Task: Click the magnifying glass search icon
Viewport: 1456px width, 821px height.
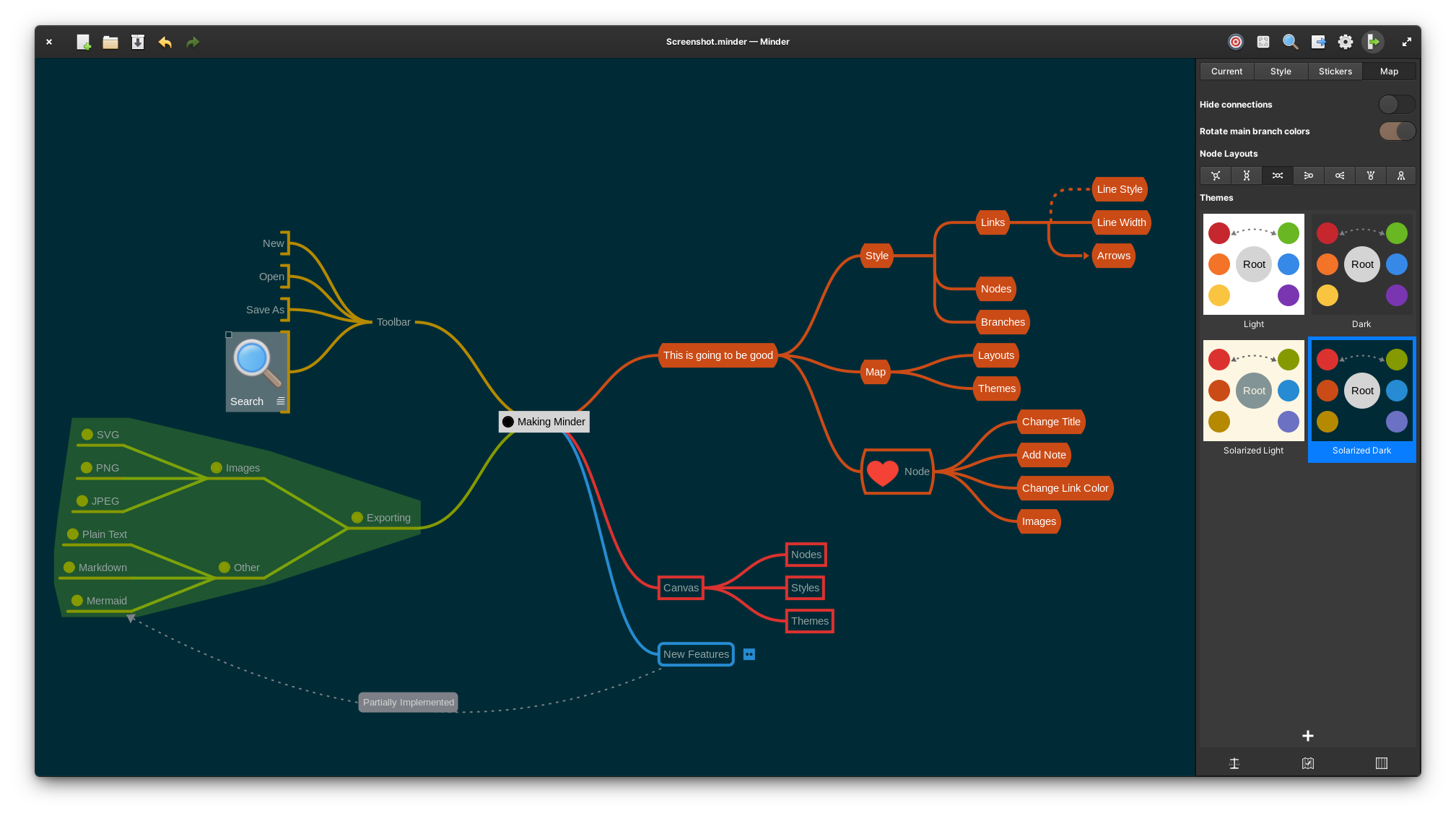Action: click(x=1290, y=42)
